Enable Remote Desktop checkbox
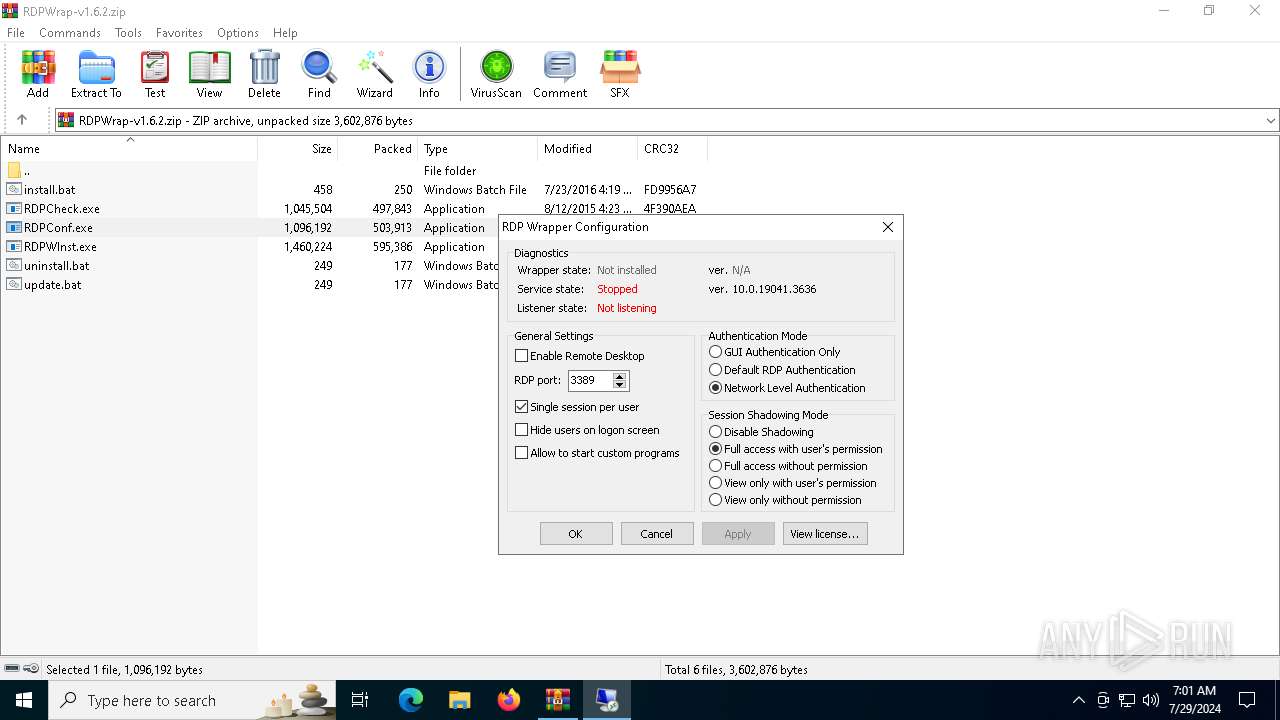Image resolution: width=1280 pixels, height=720 pixels. pyautogui.click(x=521, y=356)
